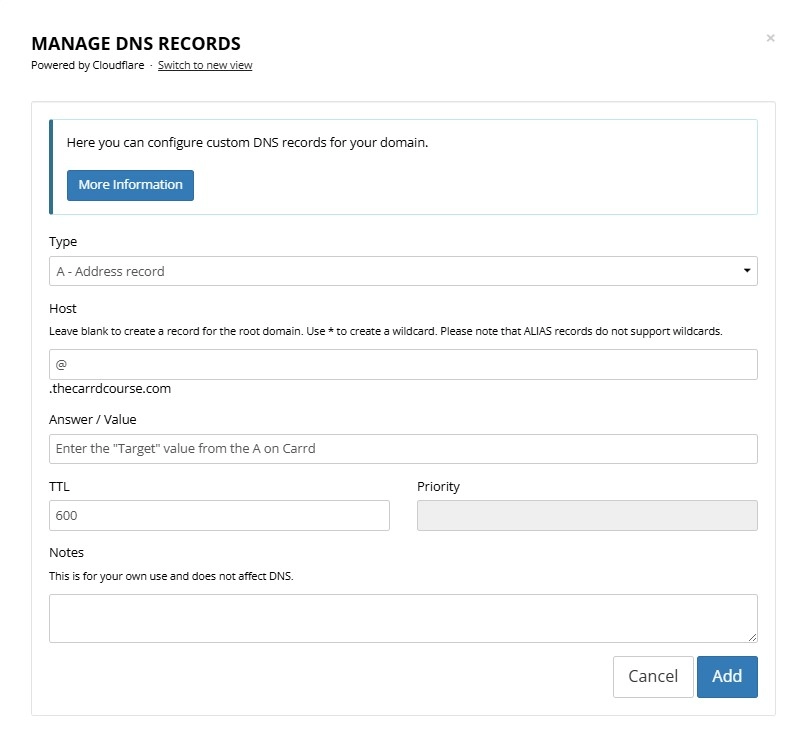Click the Answer / Value target input
802x730 pixels.
tap(403, 449)
